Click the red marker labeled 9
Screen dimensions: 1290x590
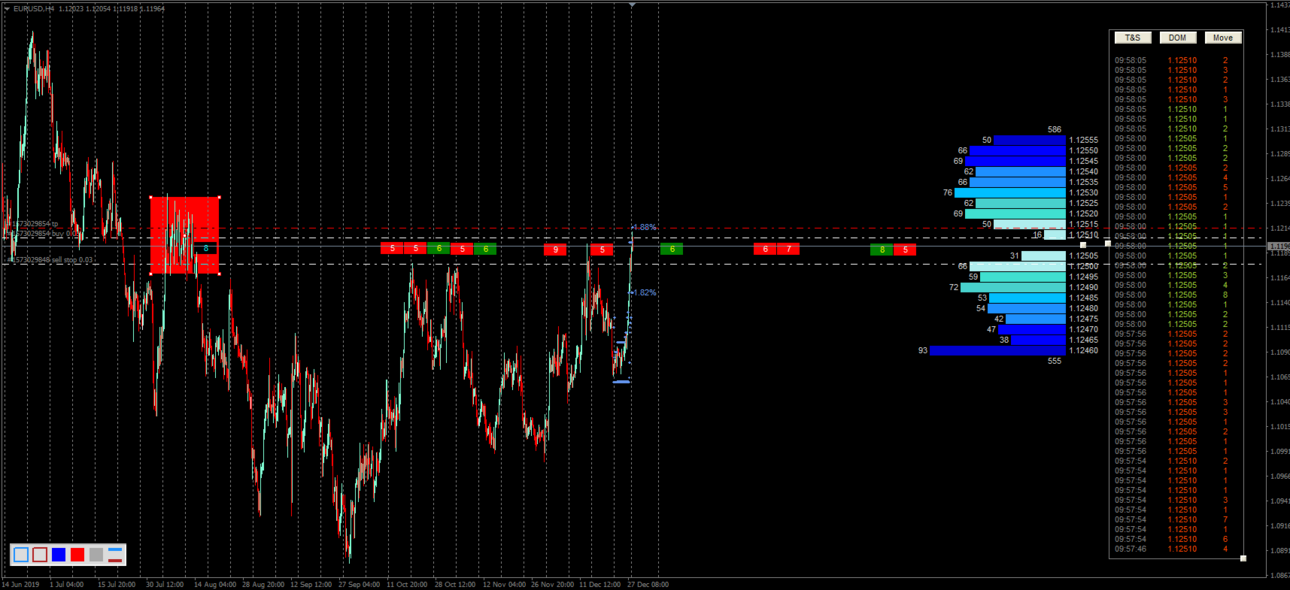pyautogui.click(x=555, y=249)
